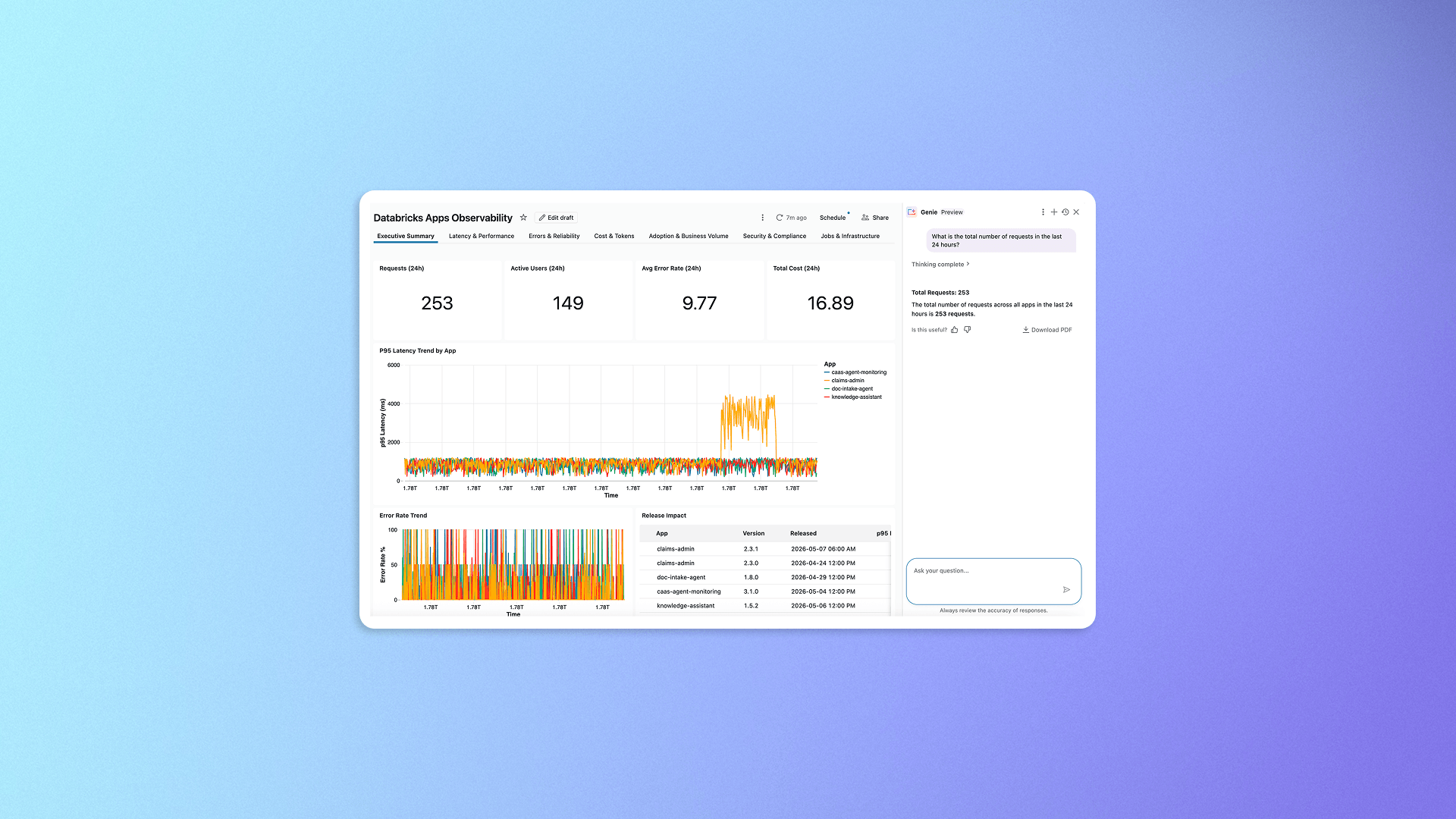Screen dimensions: 1456x819
Task: Refresh the dashboard showing 7m ago
Action: tap(791, 218)
